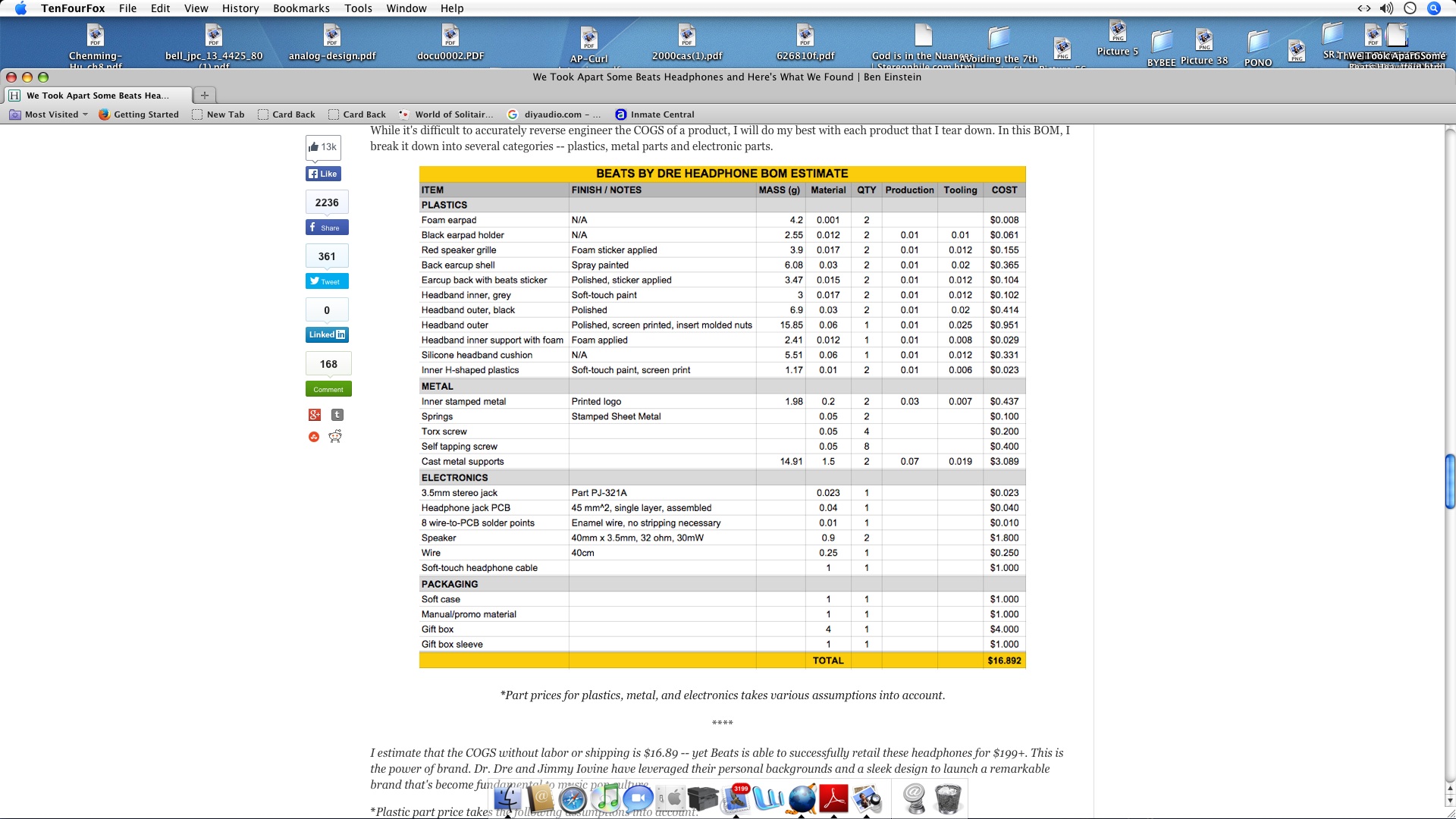This screenshot has height=819, width=1456.
Task: Click the Google+ share icon
Action: click(x=315, y=415)
